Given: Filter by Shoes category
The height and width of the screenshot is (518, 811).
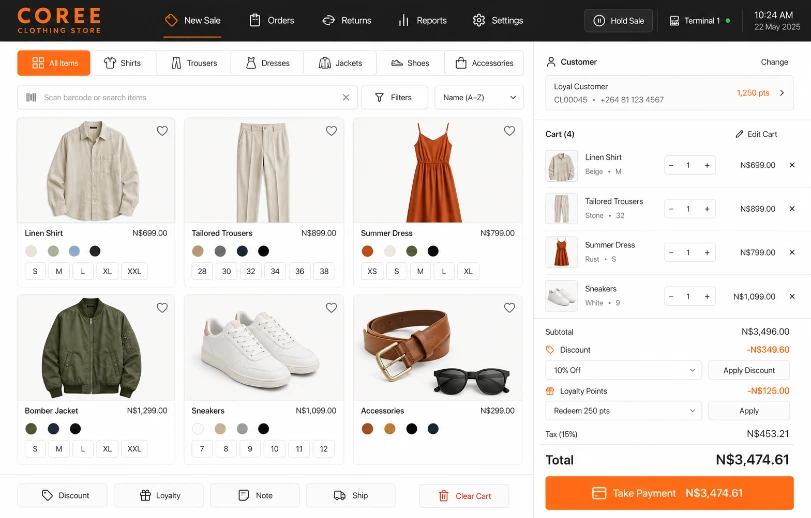Looking at the screenshot, I should point(410,63).
